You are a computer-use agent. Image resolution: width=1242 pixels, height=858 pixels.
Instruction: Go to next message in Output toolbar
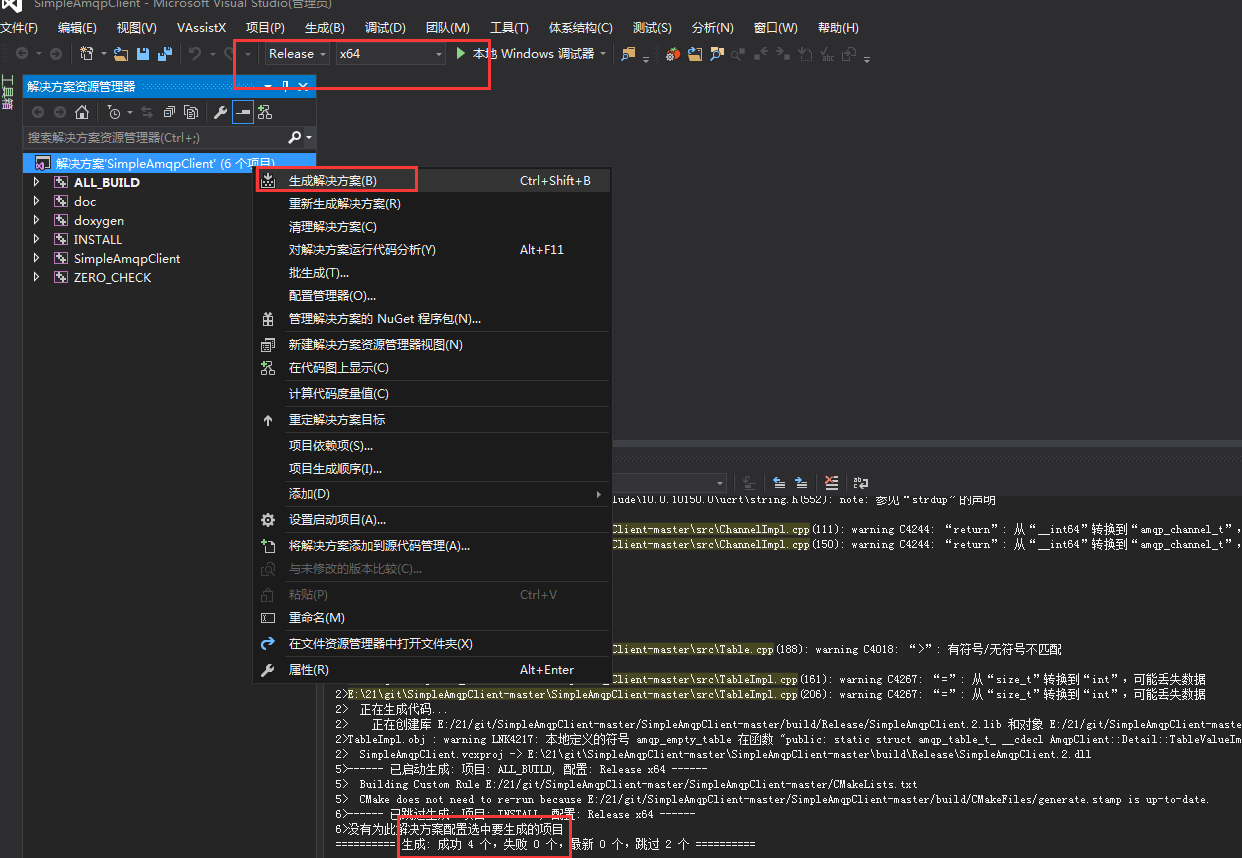tap(802, 483)
